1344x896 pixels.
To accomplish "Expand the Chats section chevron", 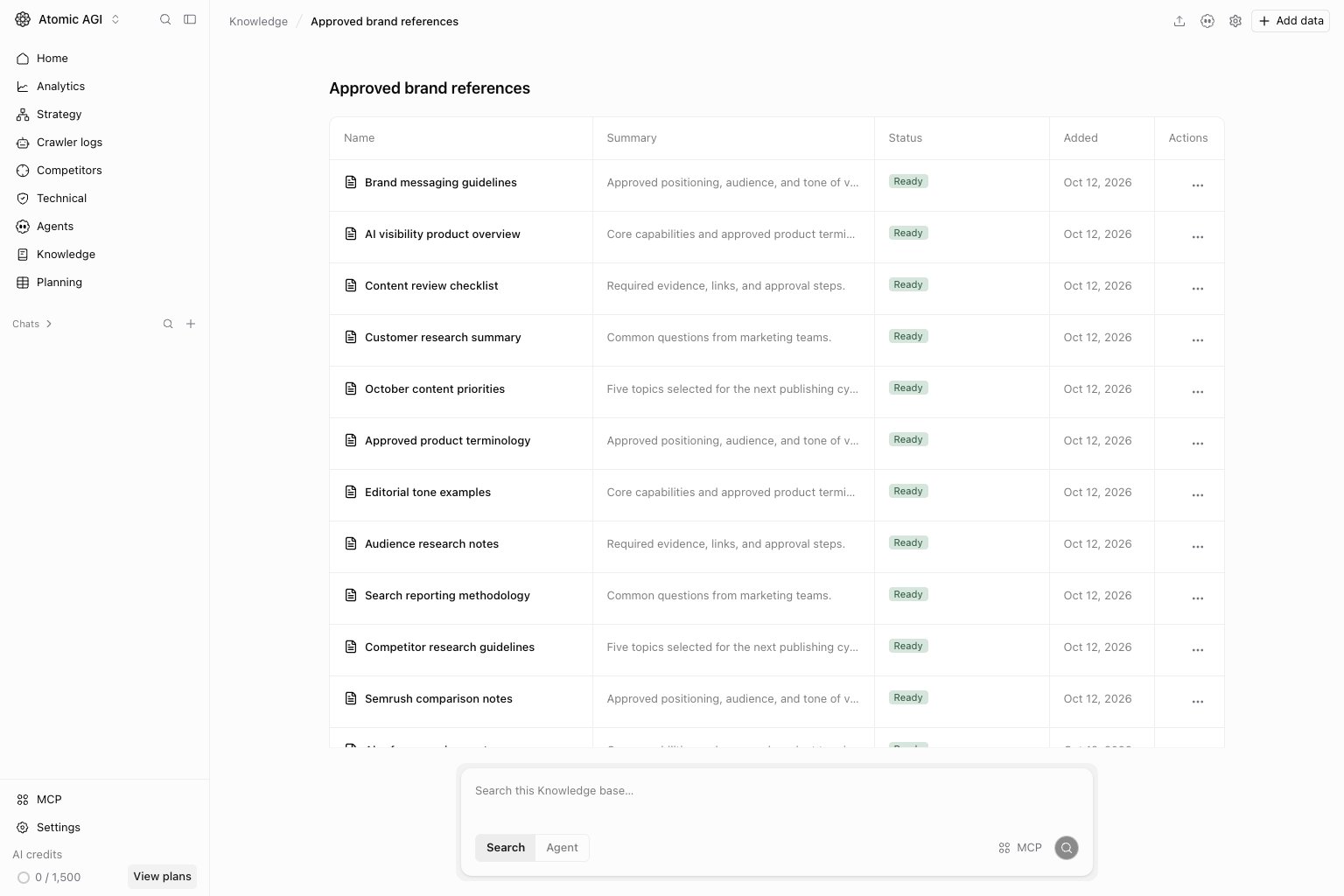I will [49, 324].
